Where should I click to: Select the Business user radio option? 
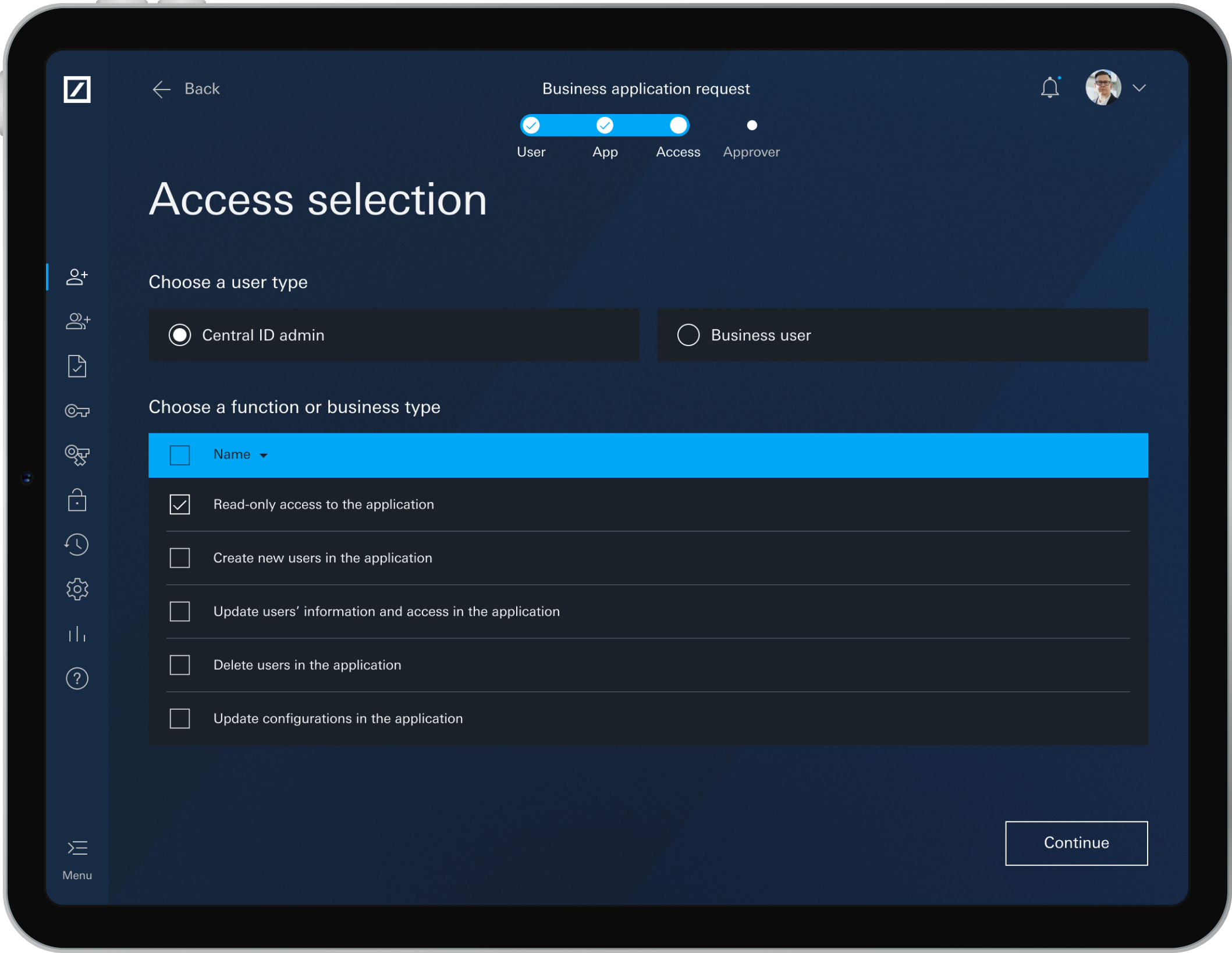(x=688, y=335)
